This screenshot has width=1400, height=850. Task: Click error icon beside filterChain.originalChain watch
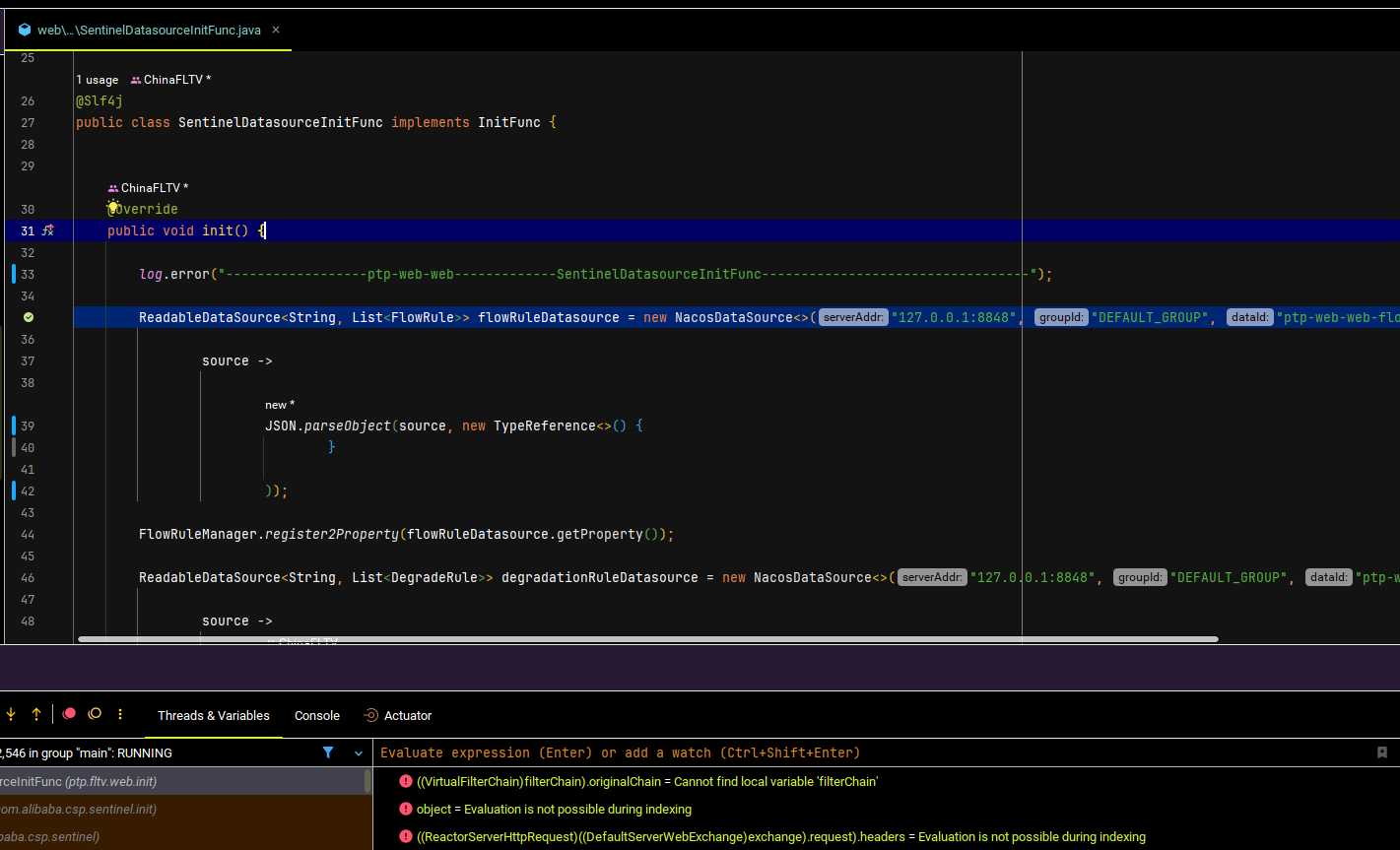coord(406,781)
